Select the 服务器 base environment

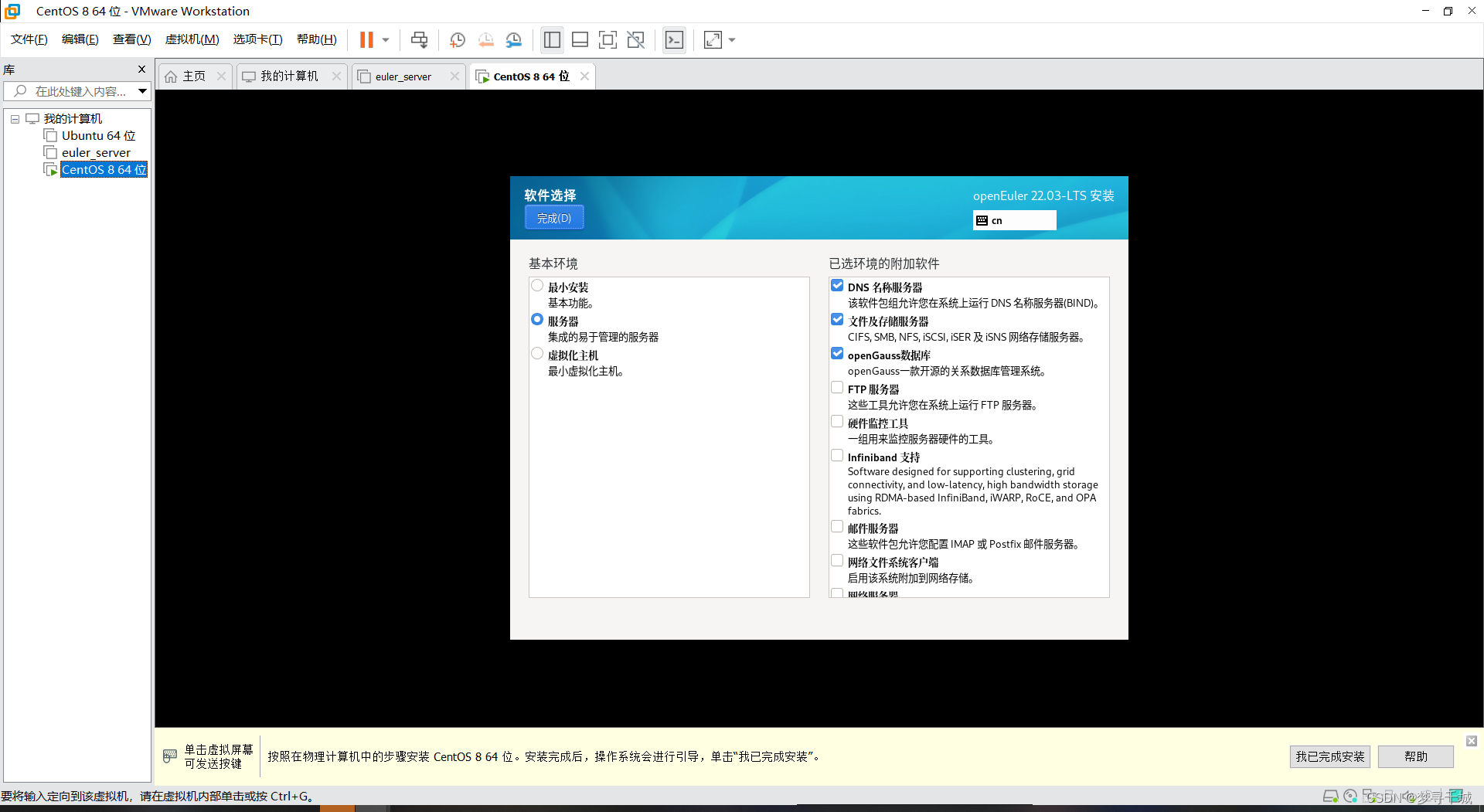click(537, 320)
